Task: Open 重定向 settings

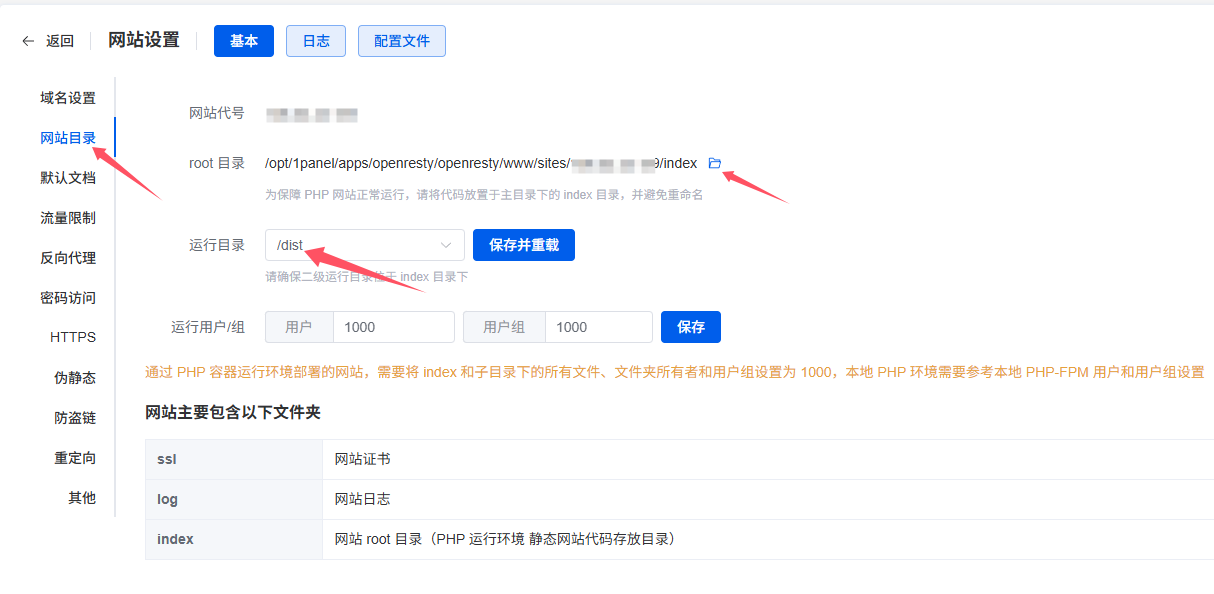Action: pos(75,458)
